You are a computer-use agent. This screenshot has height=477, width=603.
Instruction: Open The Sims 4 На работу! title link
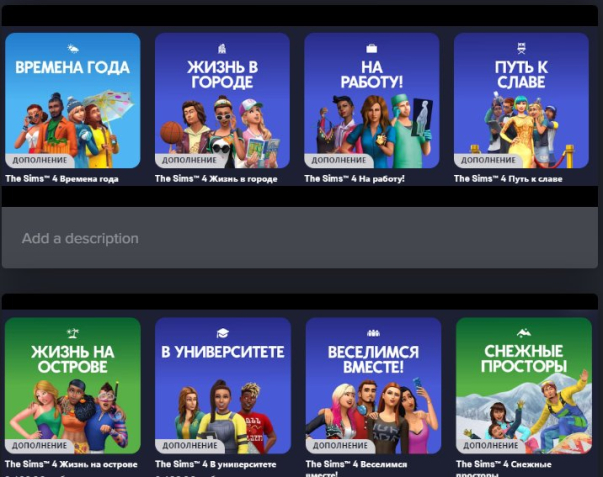360,179
